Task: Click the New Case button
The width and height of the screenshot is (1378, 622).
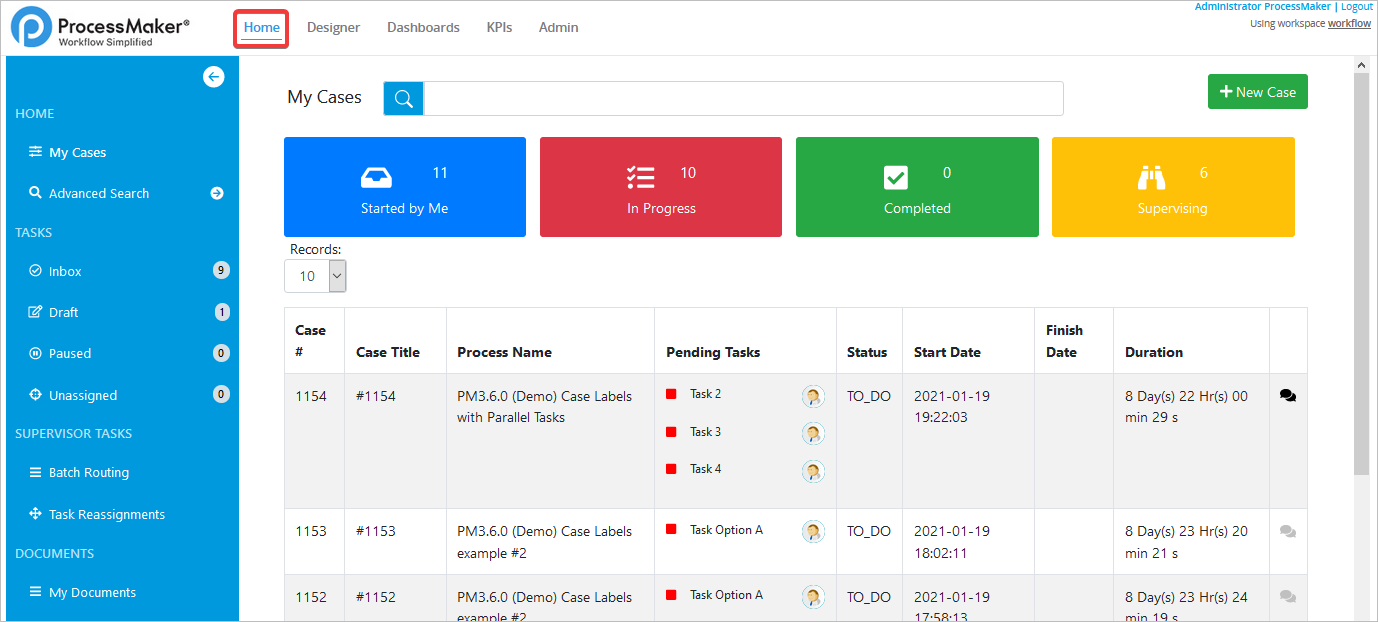Action: 1257,91
